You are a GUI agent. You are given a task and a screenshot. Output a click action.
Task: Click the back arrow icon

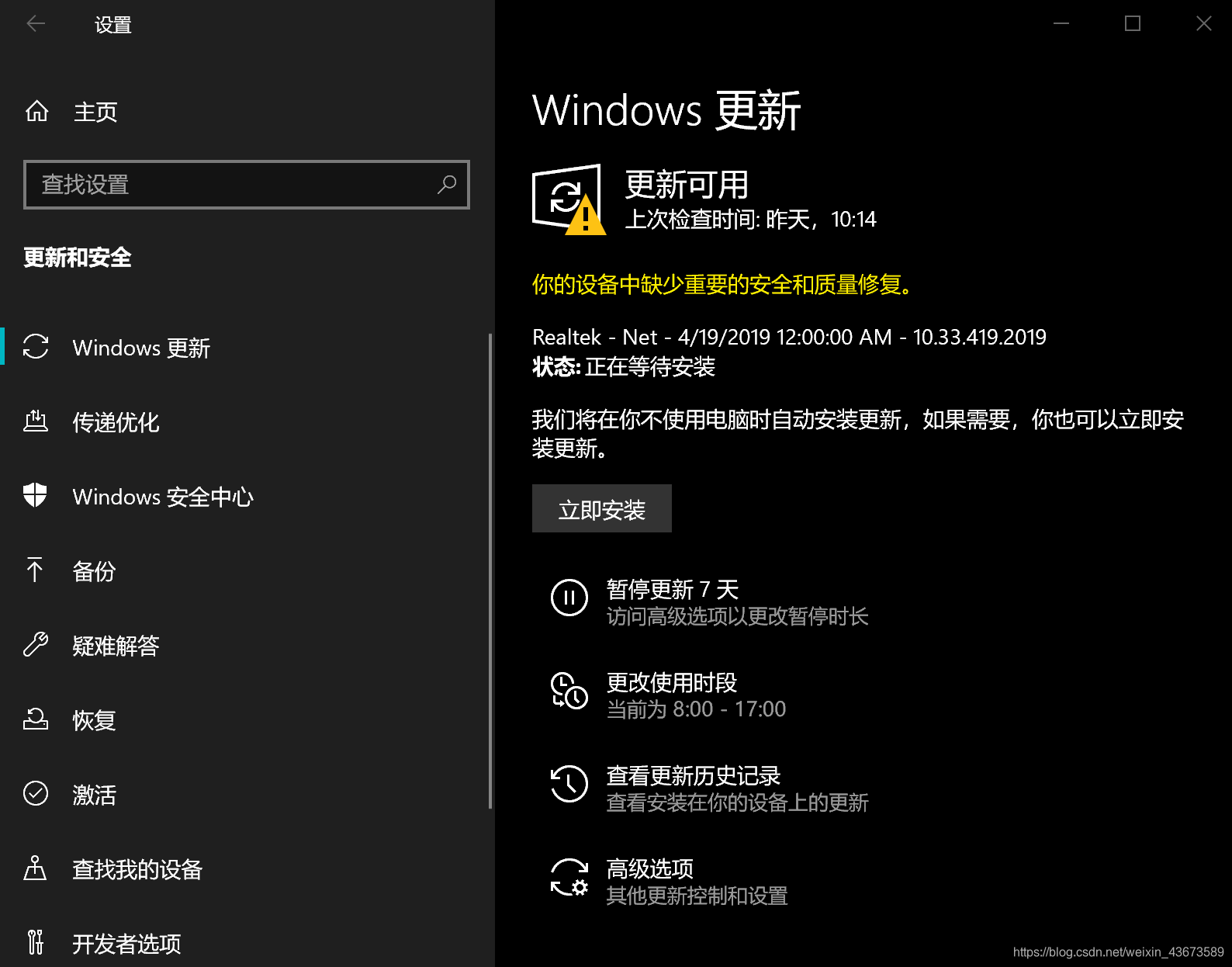[36, 24]
